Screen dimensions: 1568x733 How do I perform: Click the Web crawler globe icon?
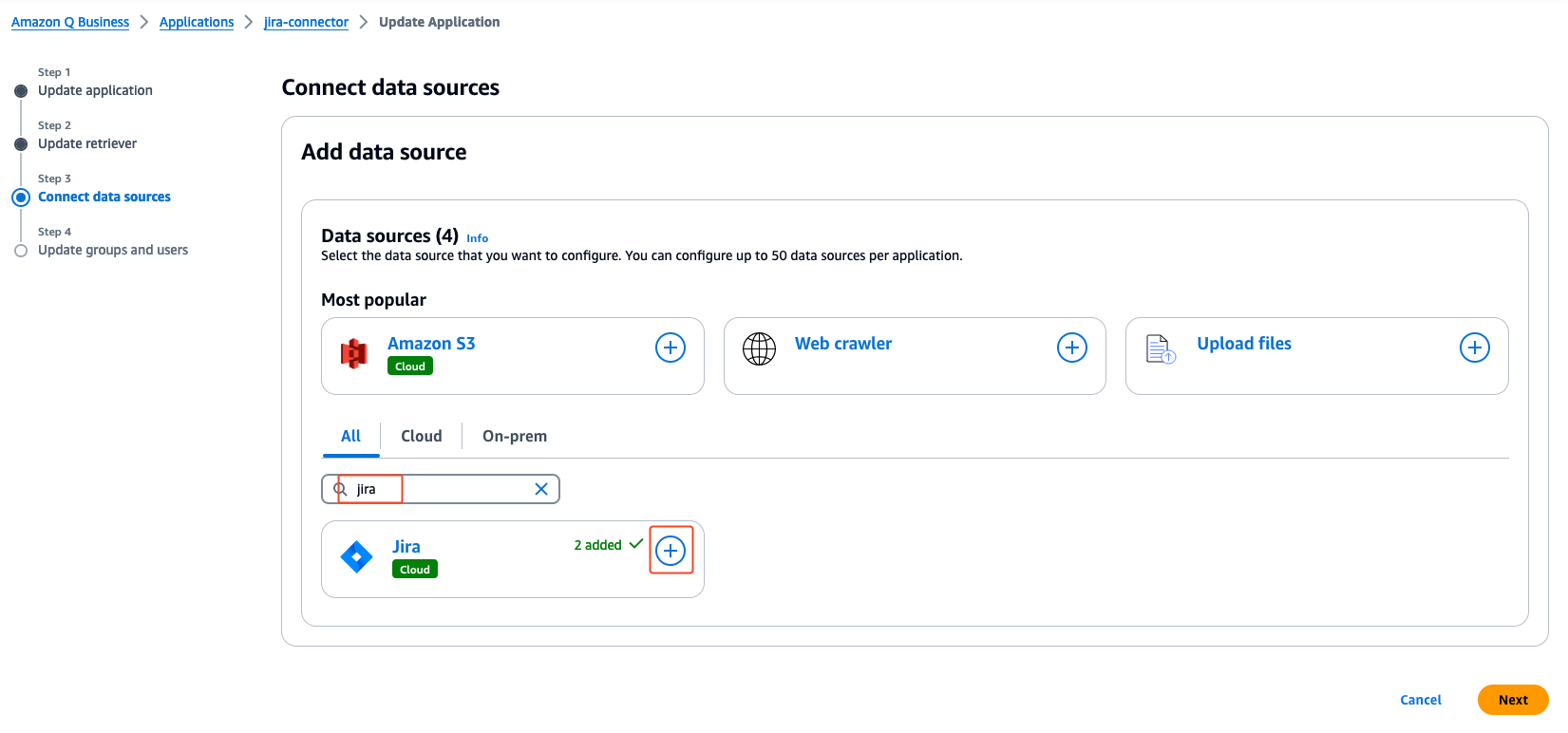tap(759, 349)
